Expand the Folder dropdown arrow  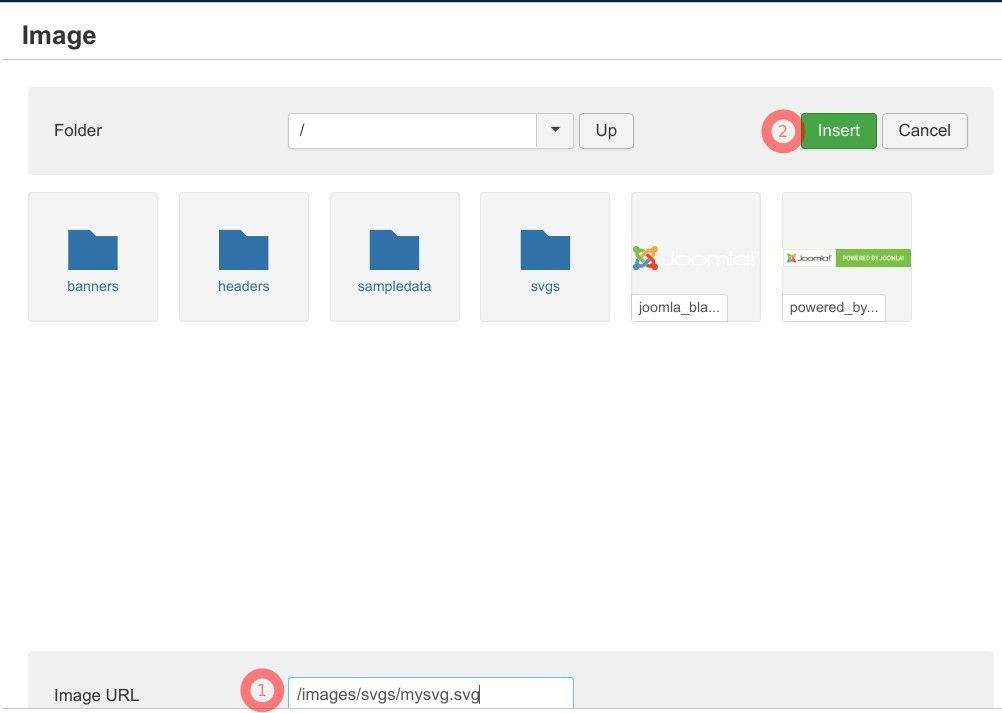pyautogui.click(x=555, y=130)
